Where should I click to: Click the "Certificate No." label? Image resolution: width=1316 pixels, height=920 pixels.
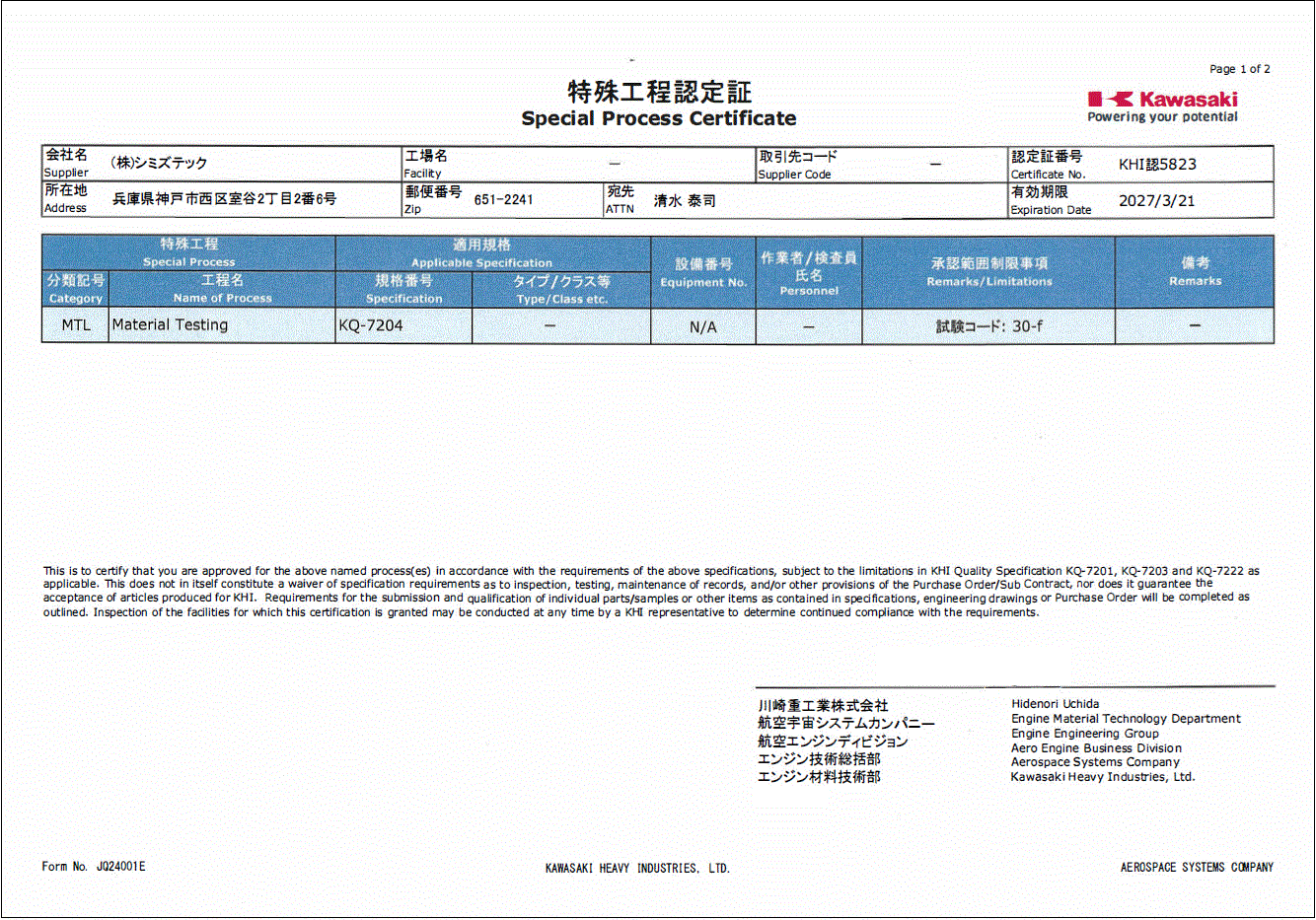point(1048,175)
